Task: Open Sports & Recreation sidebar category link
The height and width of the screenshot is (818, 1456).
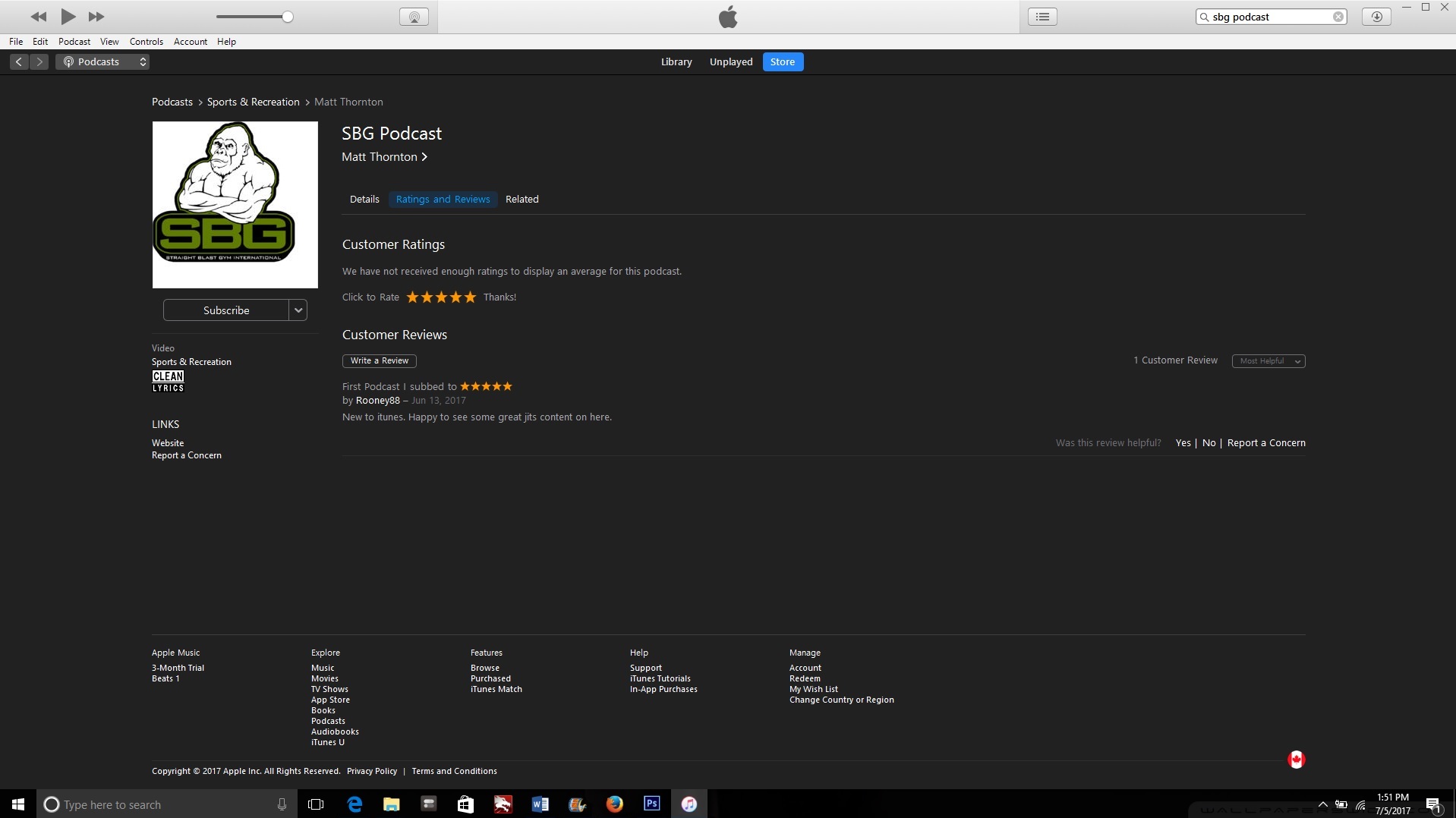Action: click(191, 362)
